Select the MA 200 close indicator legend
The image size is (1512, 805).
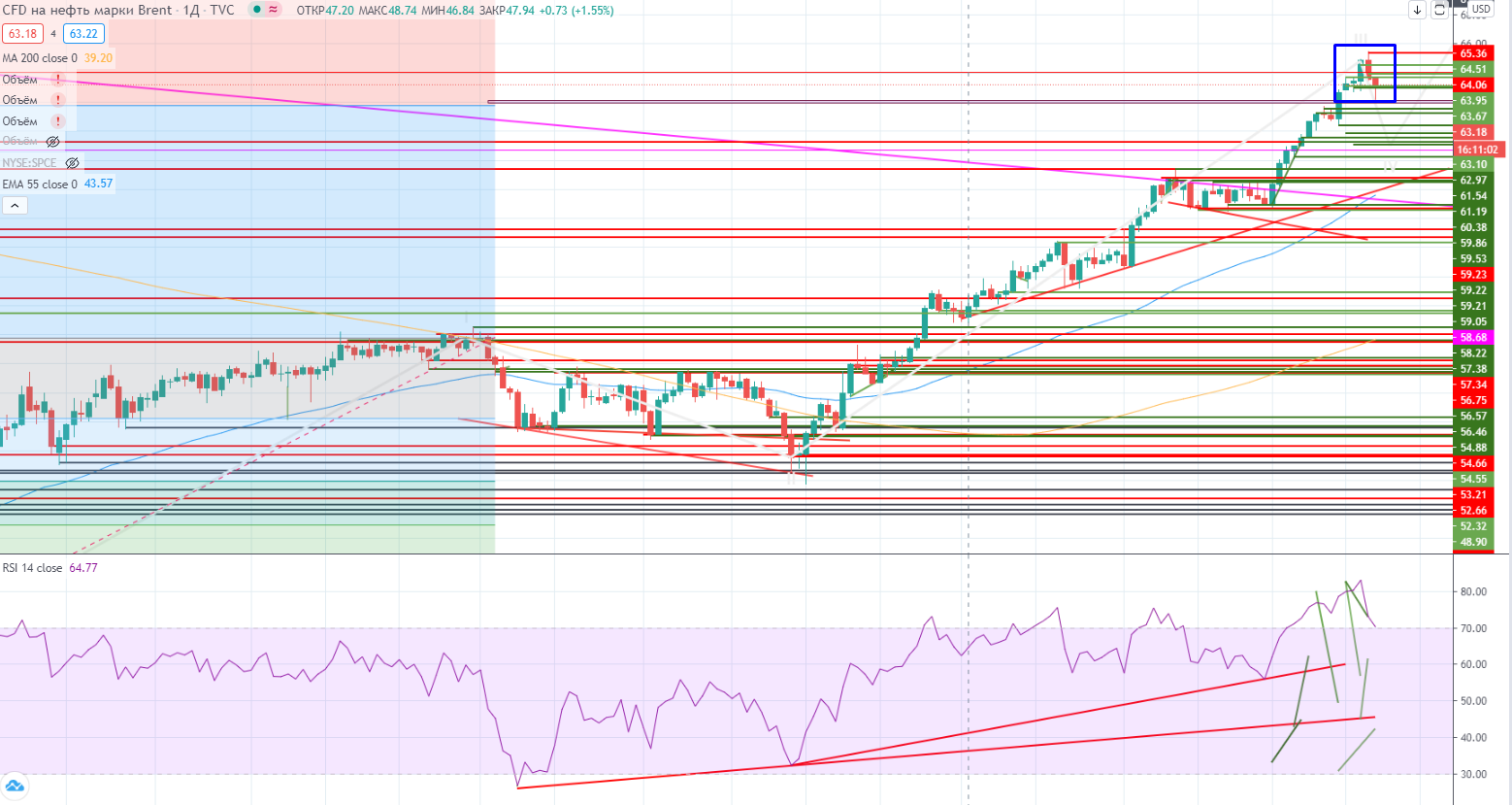[x=40, y=58]
